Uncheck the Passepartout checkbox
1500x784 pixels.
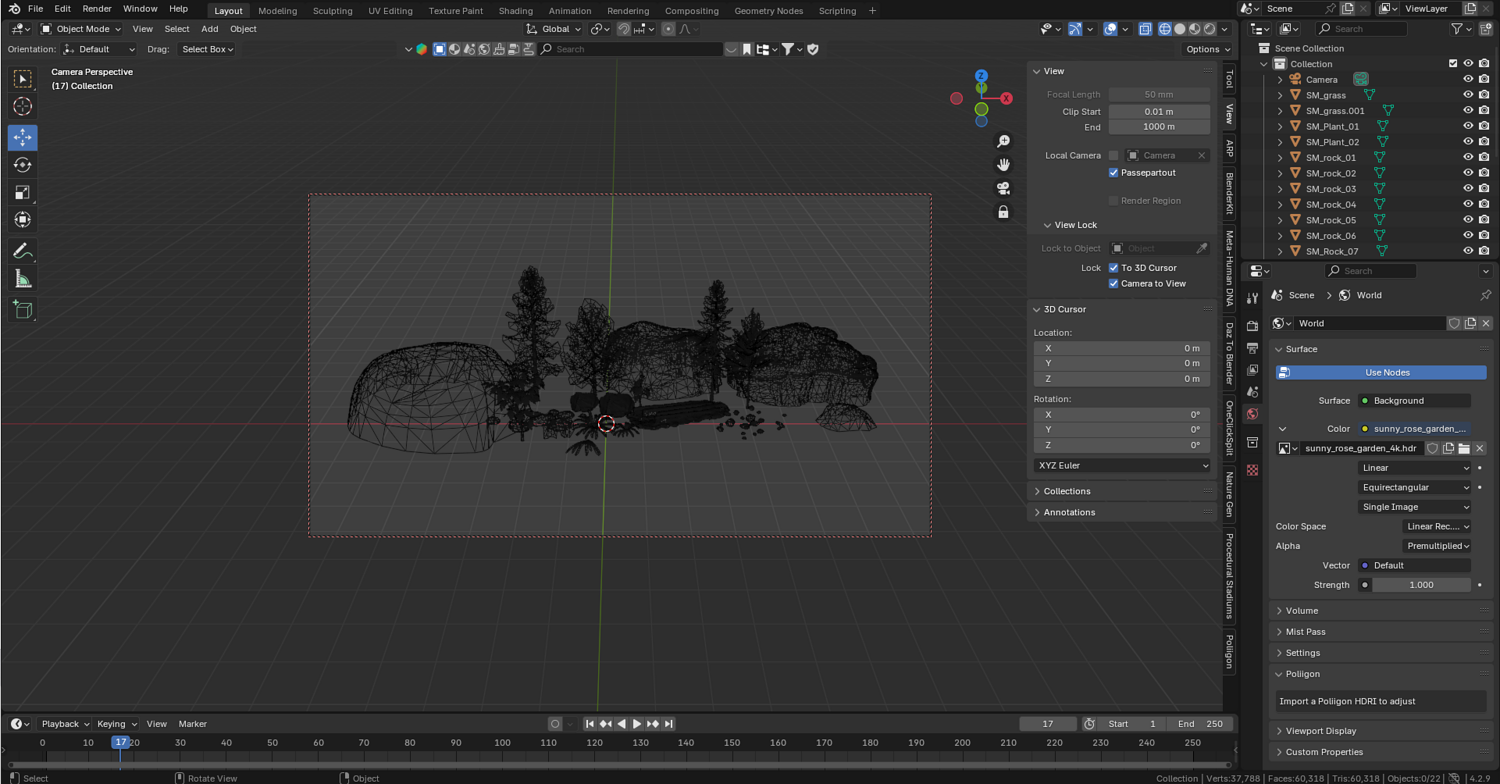tap(1113, 173)
